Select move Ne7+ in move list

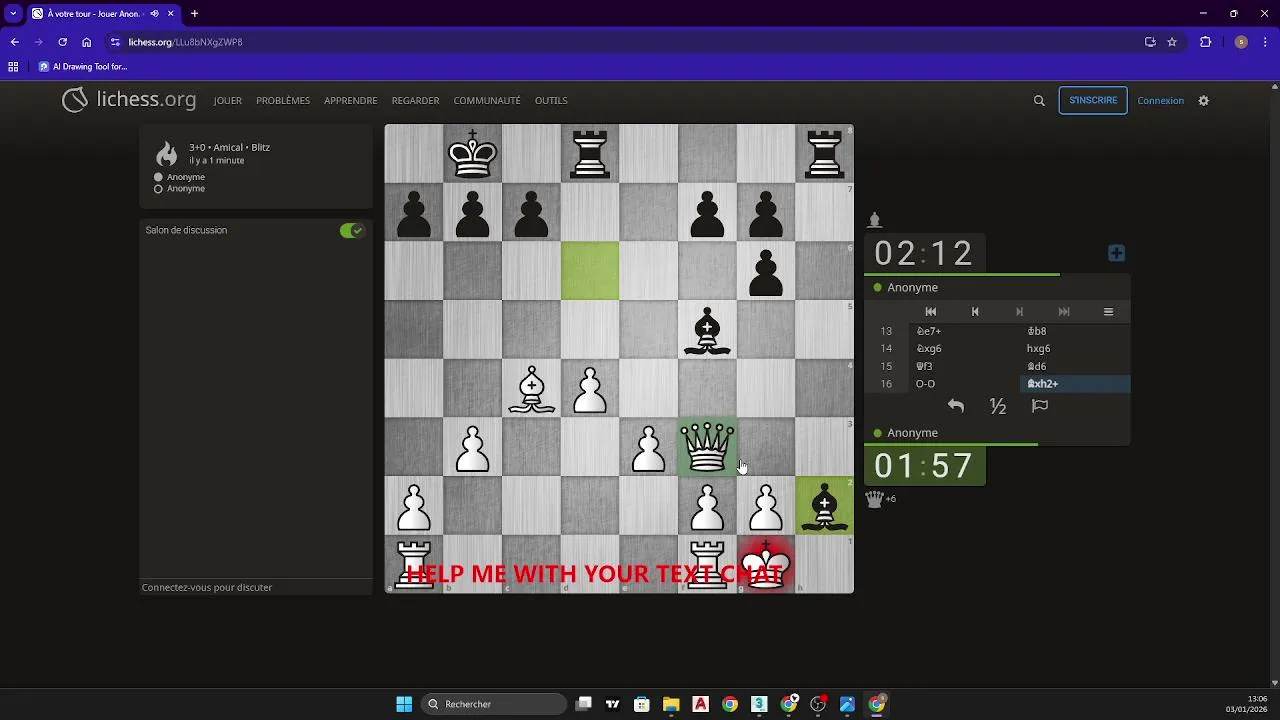tap(965, 331)
